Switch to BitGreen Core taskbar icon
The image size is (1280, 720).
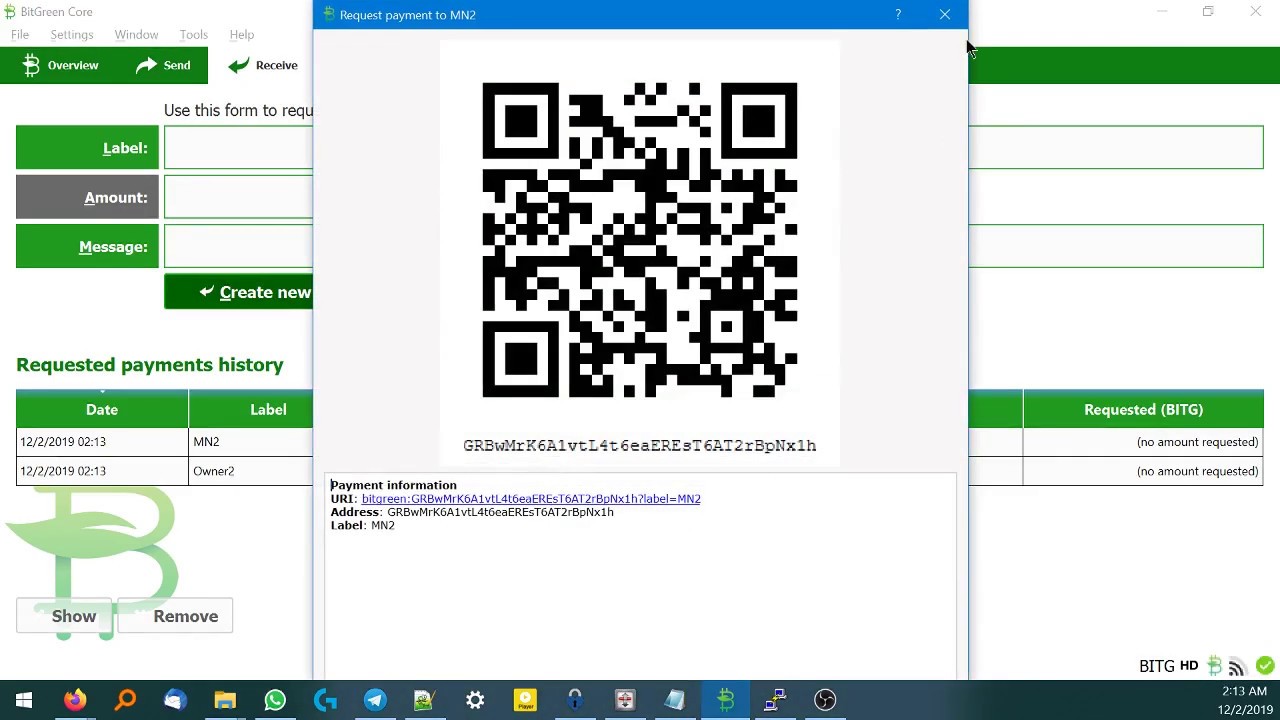click(x=725, y=700)
